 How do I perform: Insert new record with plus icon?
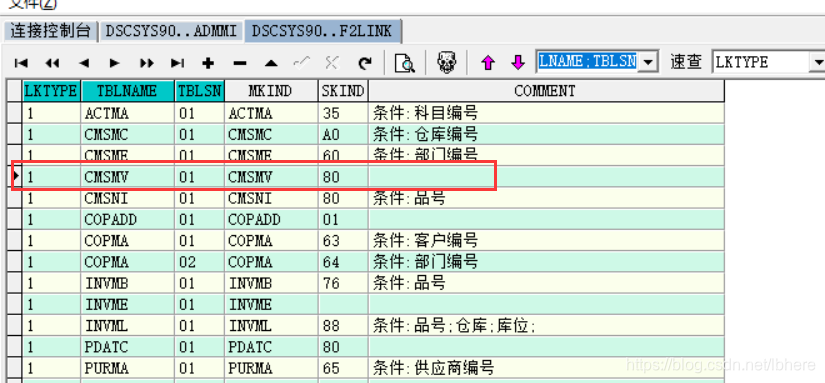[x=208, y=63]
